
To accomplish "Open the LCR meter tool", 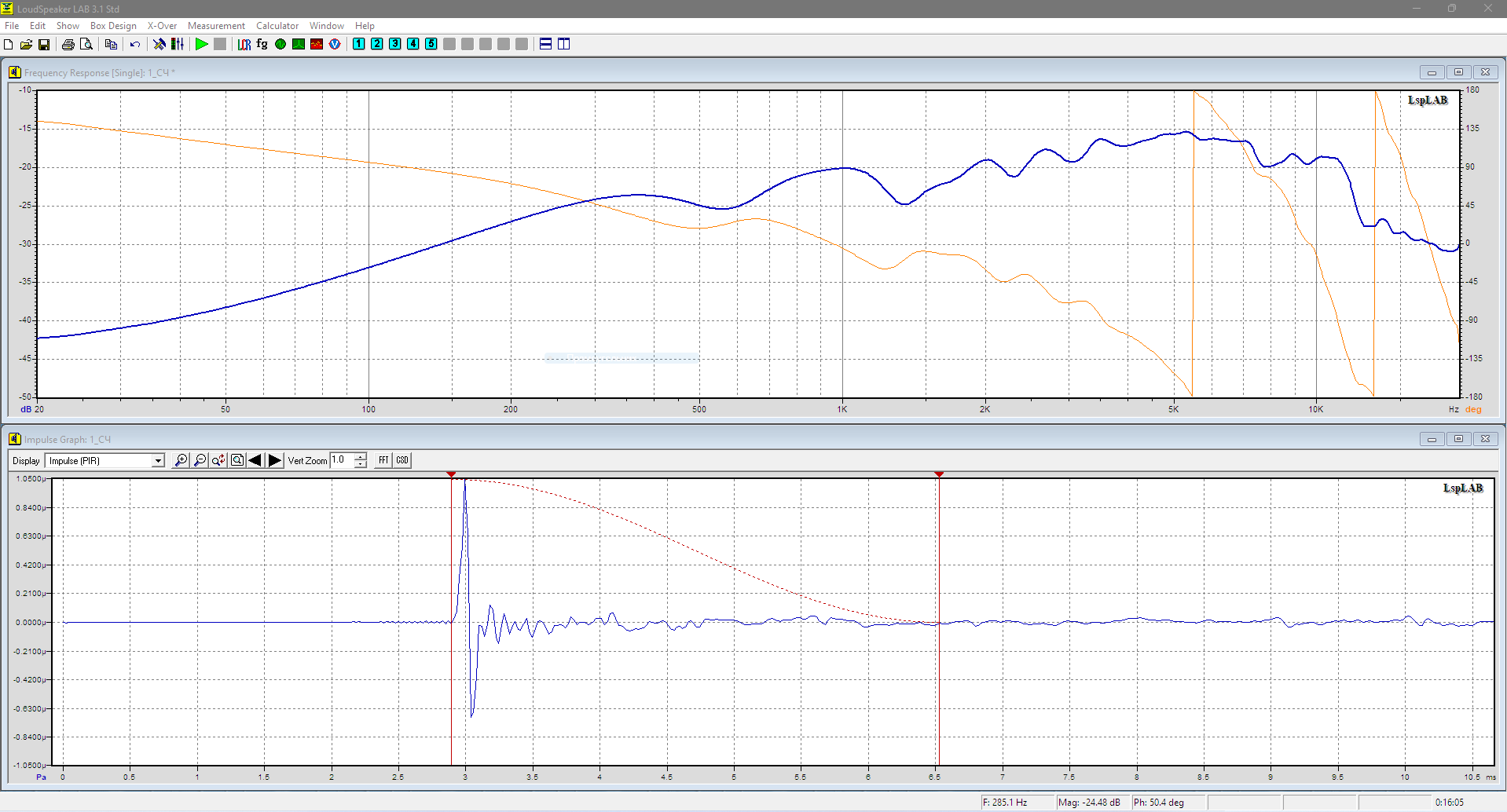I will coord(244,44).
